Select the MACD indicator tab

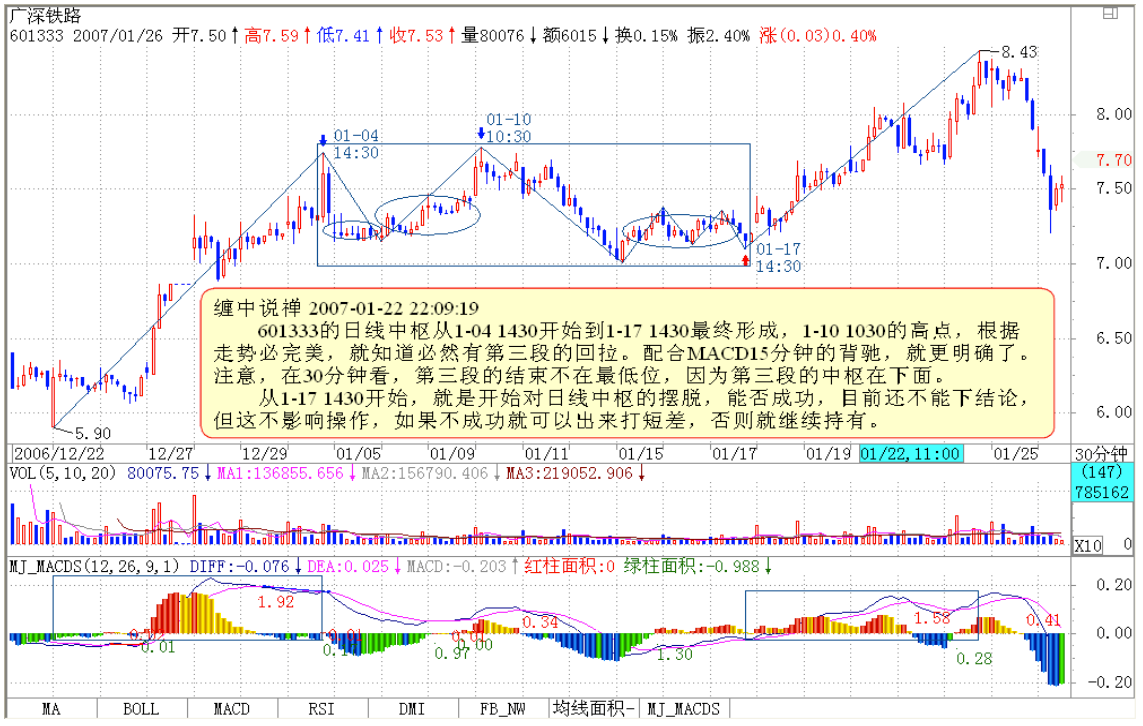(231, 709)
